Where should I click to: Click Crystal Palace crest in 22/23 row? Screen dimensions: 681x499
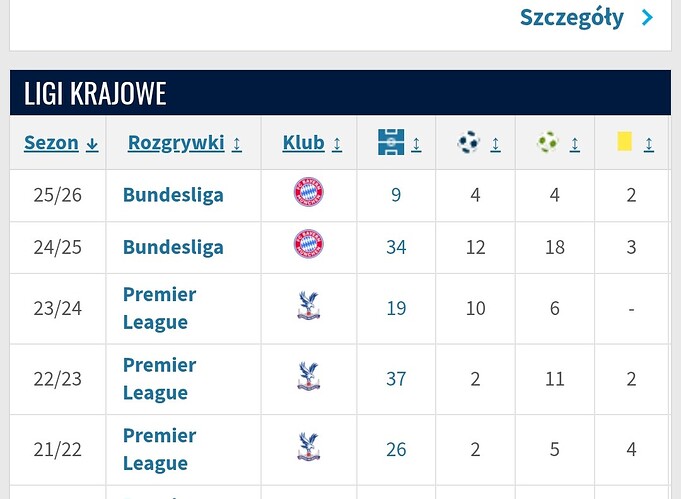[308, 379]
